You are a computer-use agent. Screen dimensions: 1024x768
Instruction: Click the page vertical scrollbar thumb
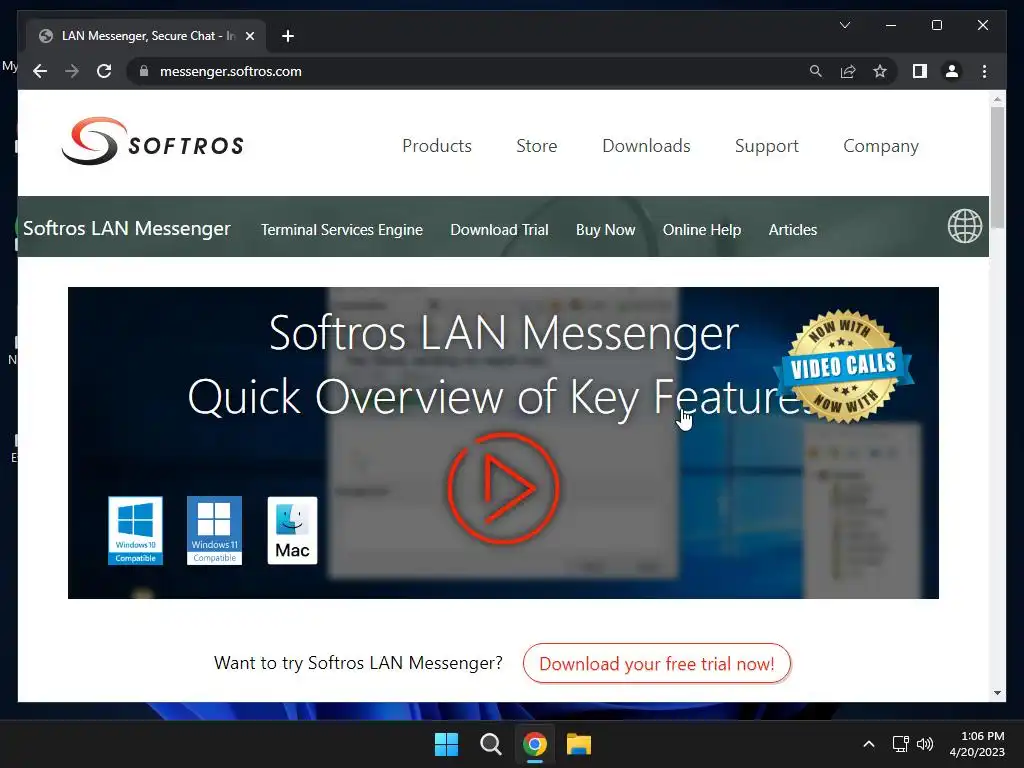tap(997, 167)
